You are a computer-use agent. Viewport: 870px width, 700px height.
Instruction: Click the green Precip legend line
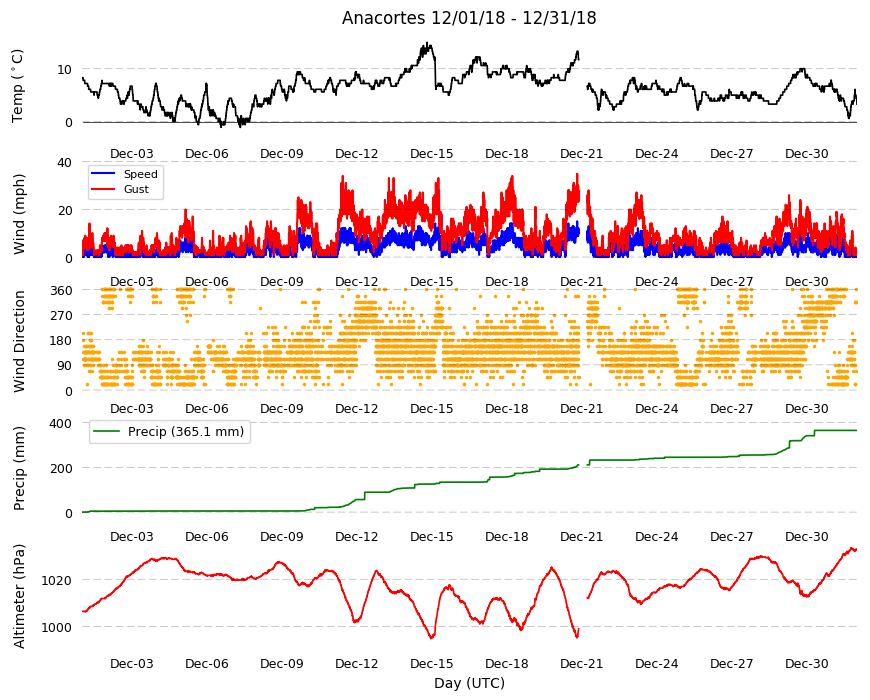click(108, 432)
